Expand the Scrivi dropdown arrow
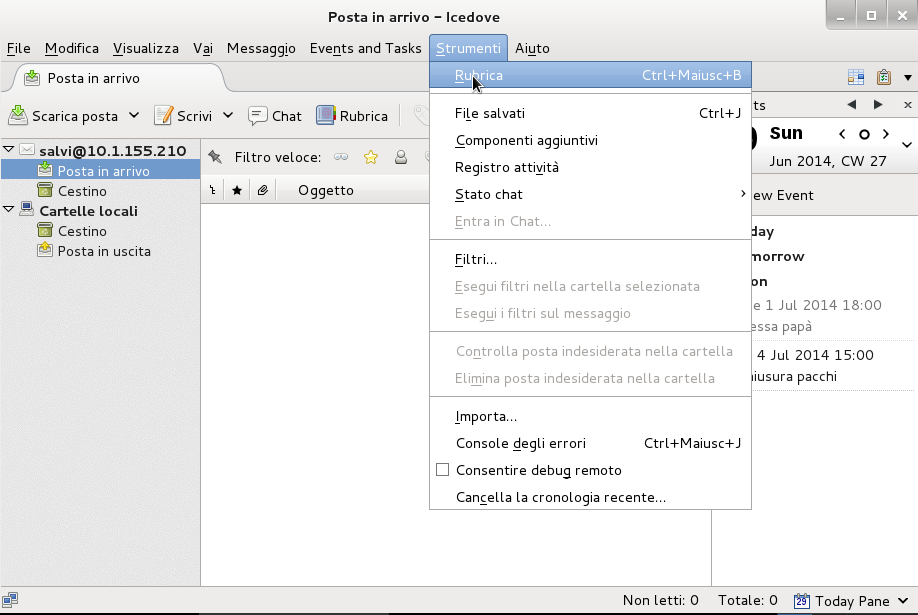 pos(228,116)
